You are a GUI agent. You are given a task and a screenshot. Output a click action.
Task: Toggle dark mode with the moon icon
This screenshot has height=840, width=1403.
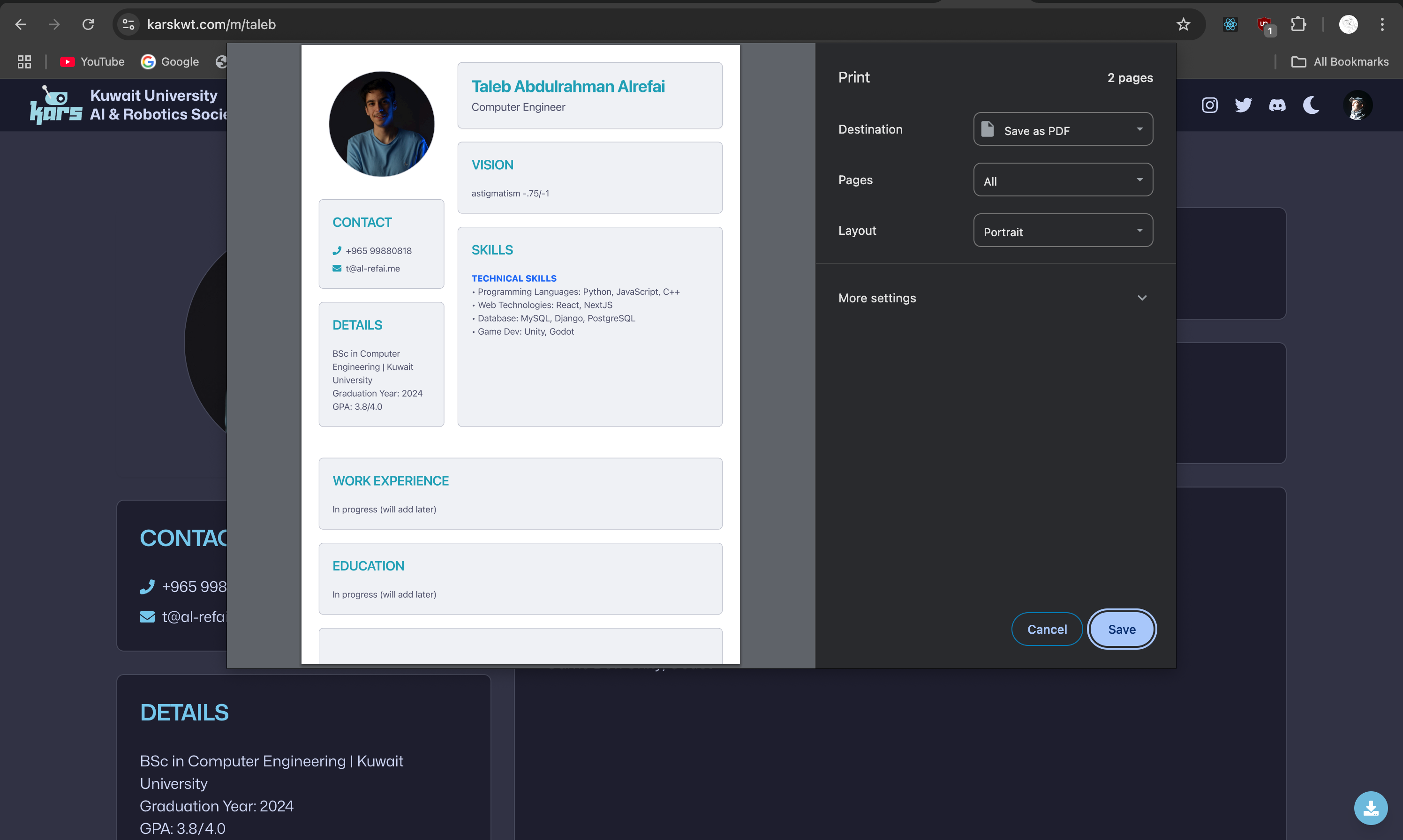[x=1311, y=105]
